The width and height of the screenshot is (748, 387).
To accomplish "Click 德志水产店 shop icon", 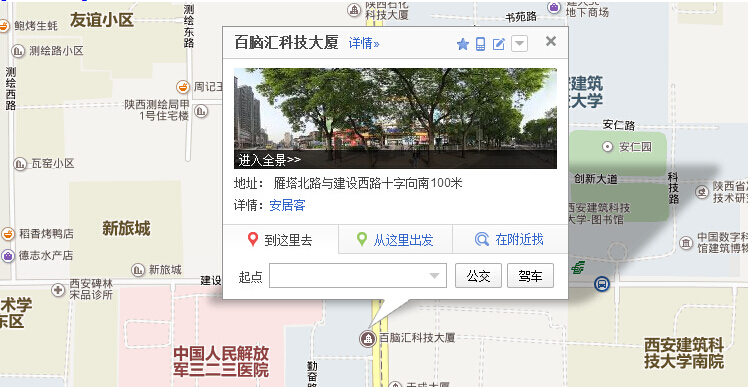I will tap(8, 255).
